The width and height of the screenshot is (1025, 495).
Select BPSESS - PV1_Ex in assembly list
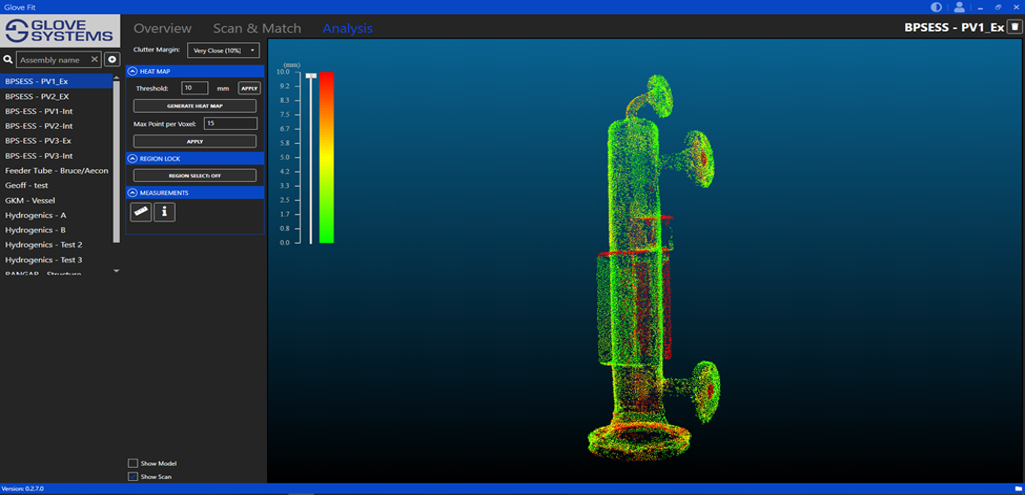[57, 82]
